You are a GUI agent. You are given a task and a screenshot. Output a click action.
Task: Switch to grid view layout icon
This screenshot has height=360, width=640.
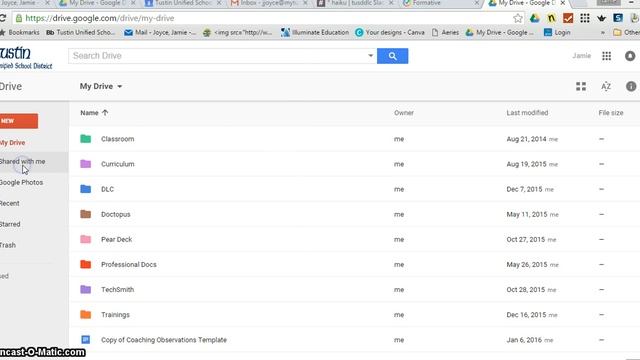(581, 87)
